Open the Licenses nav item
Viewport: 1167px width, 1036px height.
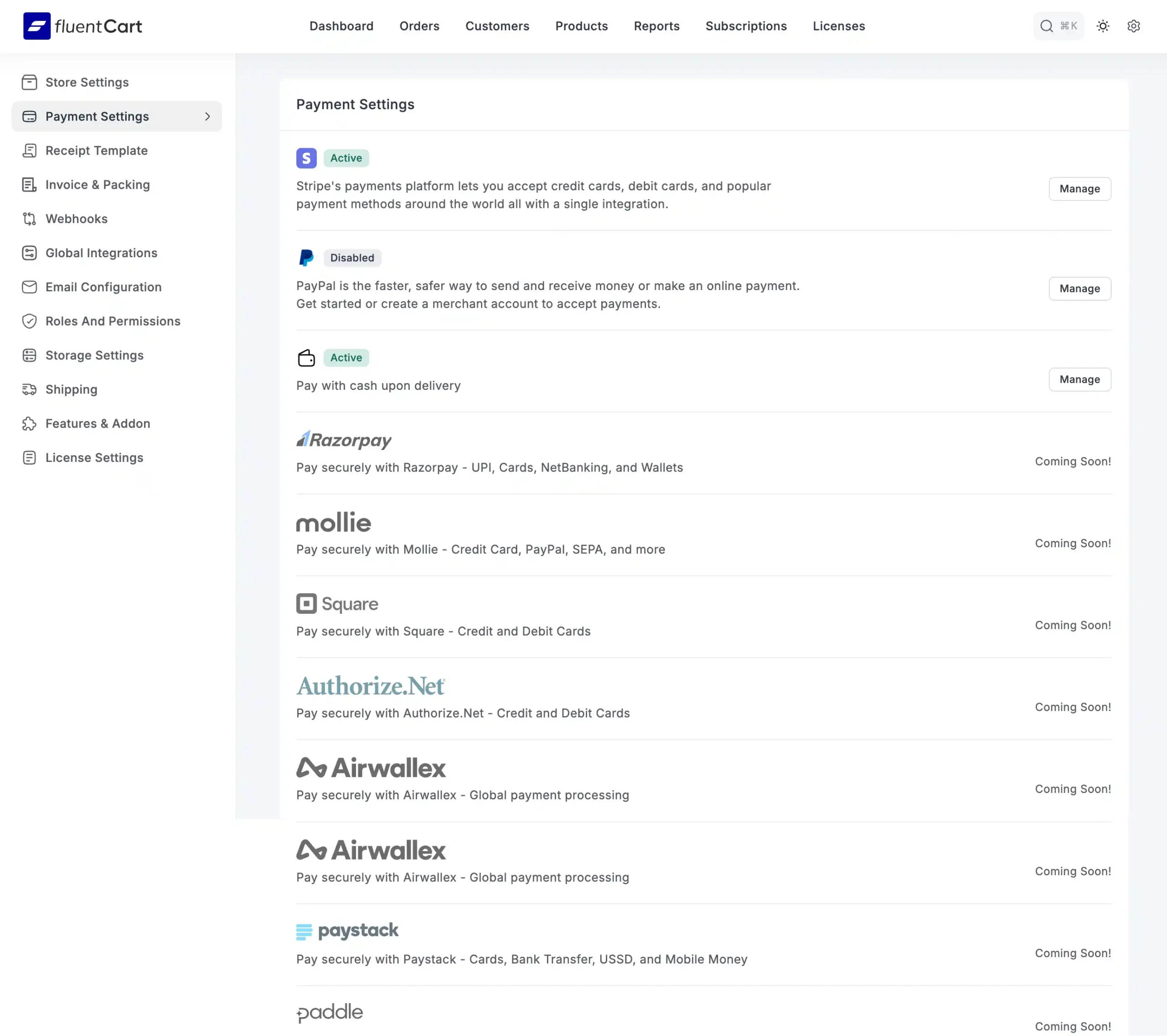coord(839,26)
